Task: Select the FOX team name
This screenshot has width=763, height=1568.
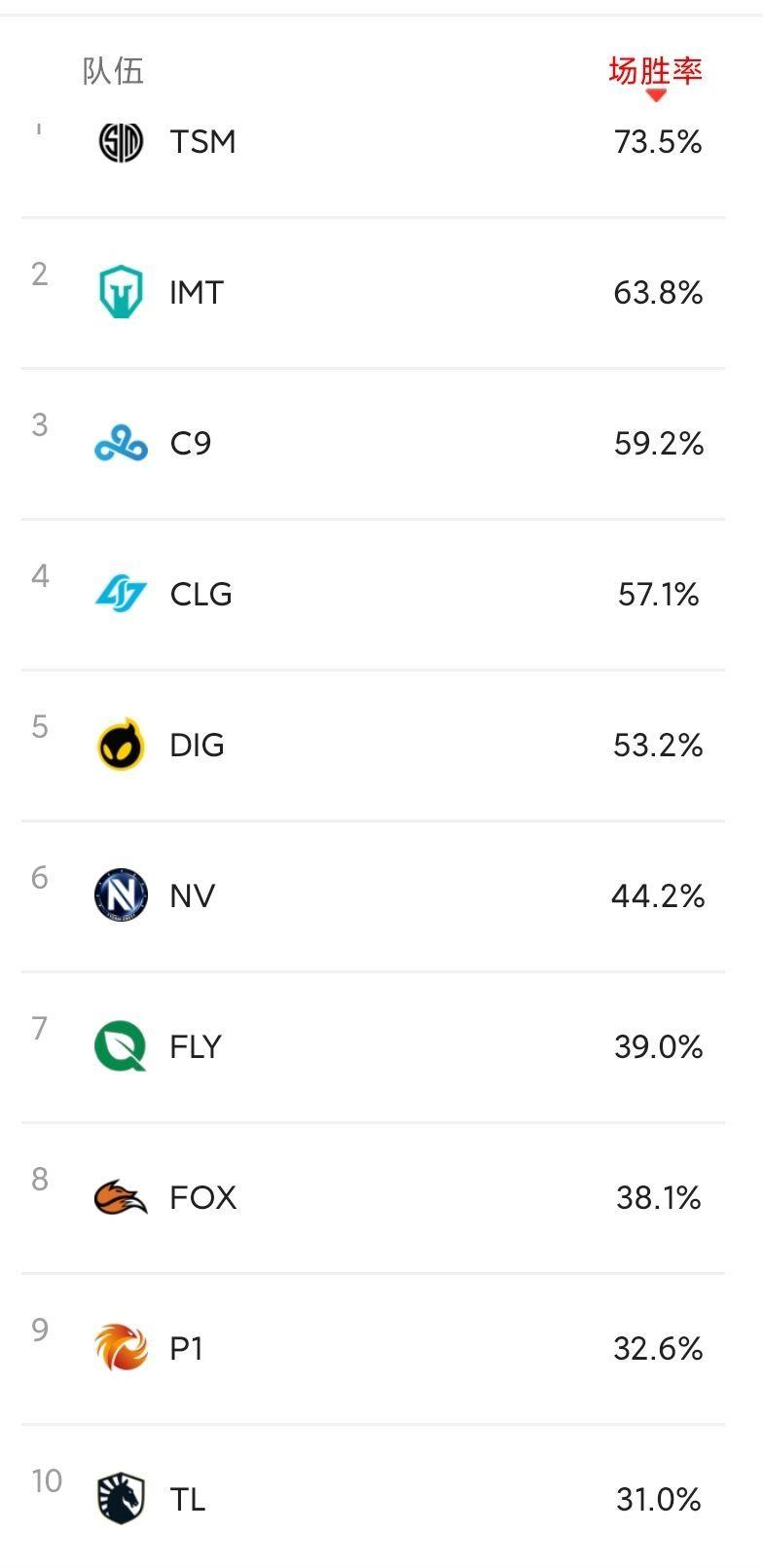Action: click(202, 1198)
